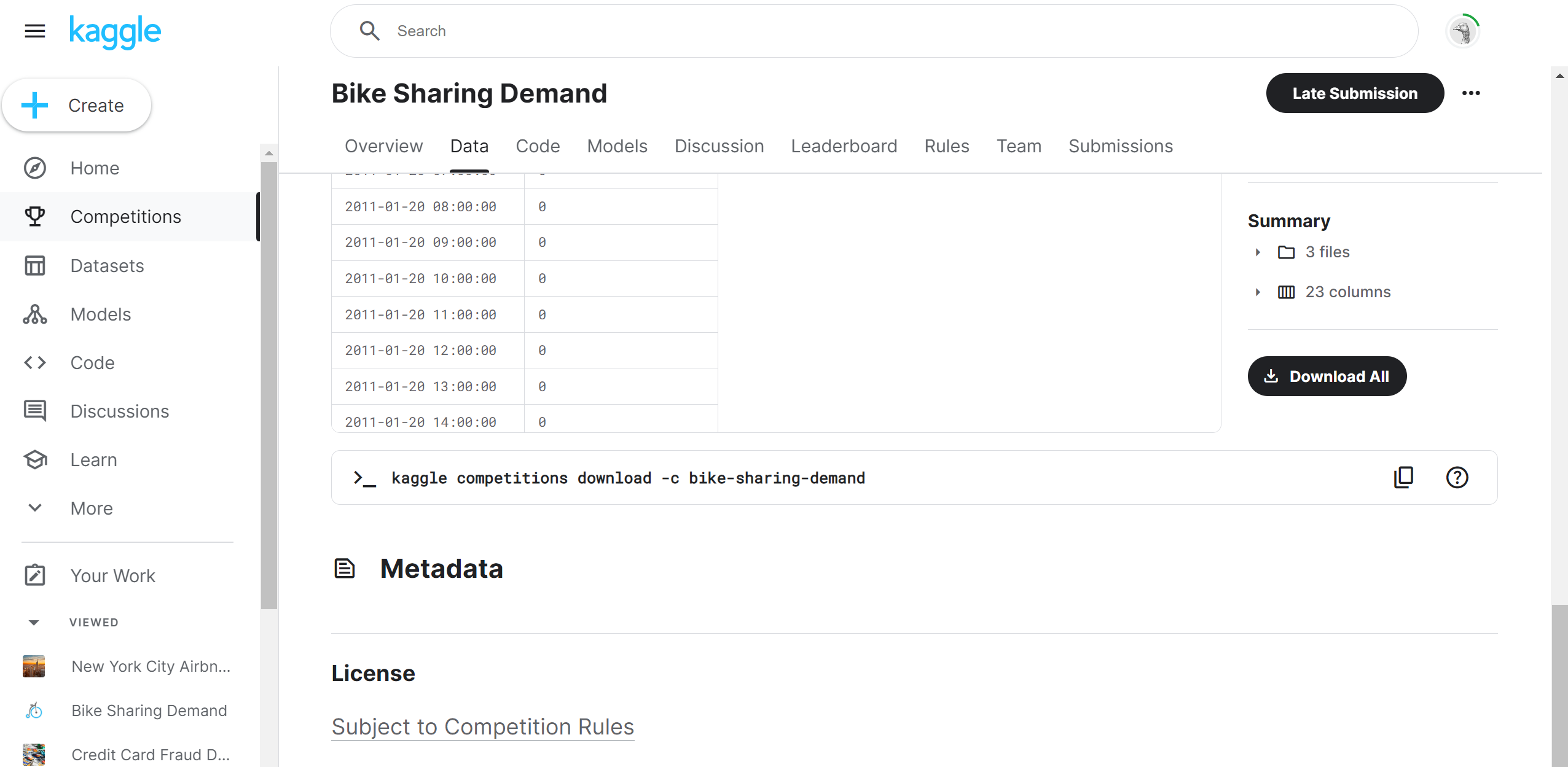
Task: Click into the Search field
Action: [x=872, y=31]
